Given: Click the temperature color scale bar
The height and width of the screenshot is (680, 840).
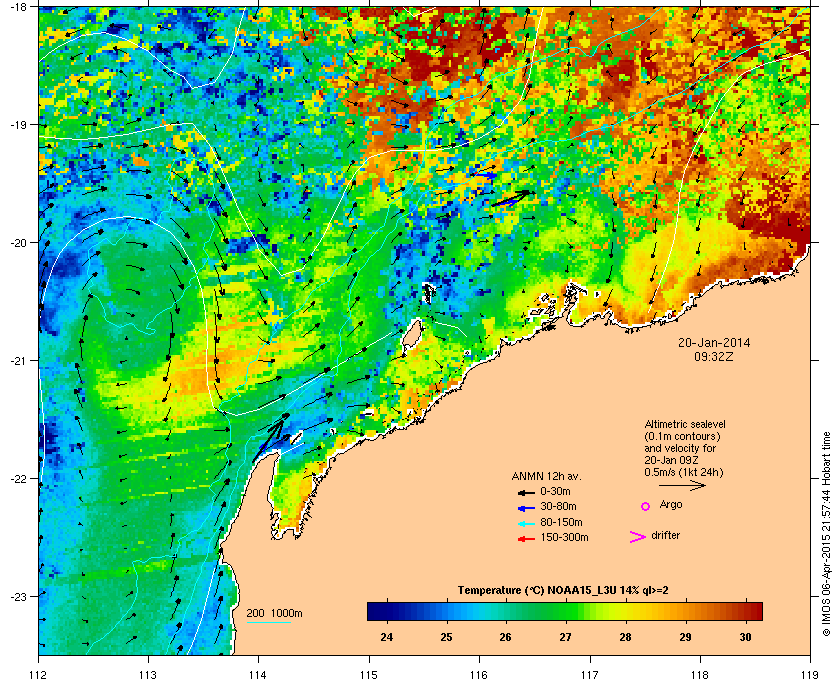Looking at the screenshot, I should click(565, 611).
